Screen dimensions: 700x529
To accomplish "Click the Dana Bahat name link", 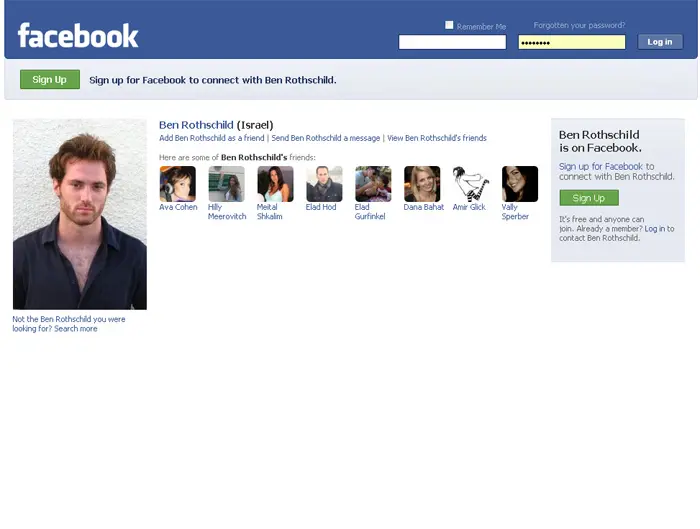I will [x=424, y=207].
